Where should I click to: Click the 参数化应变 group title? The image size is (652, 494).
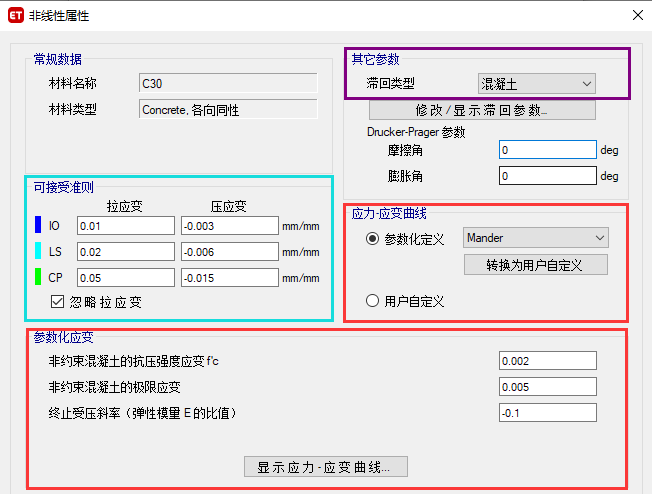tap(63, 337)
